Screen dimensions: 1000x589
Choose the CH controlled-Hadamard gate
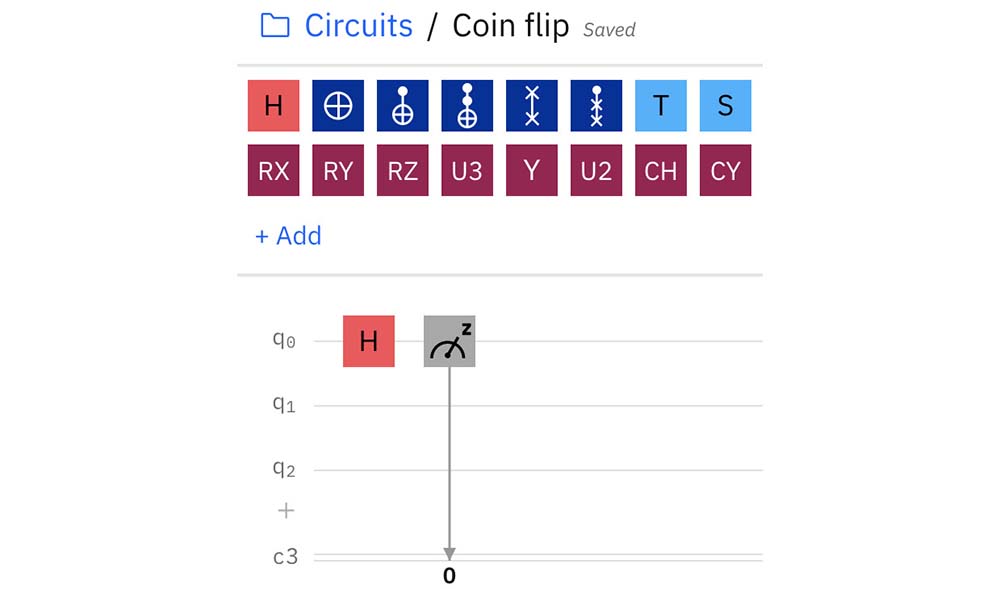pyautogui.click(x=661, y=171)
